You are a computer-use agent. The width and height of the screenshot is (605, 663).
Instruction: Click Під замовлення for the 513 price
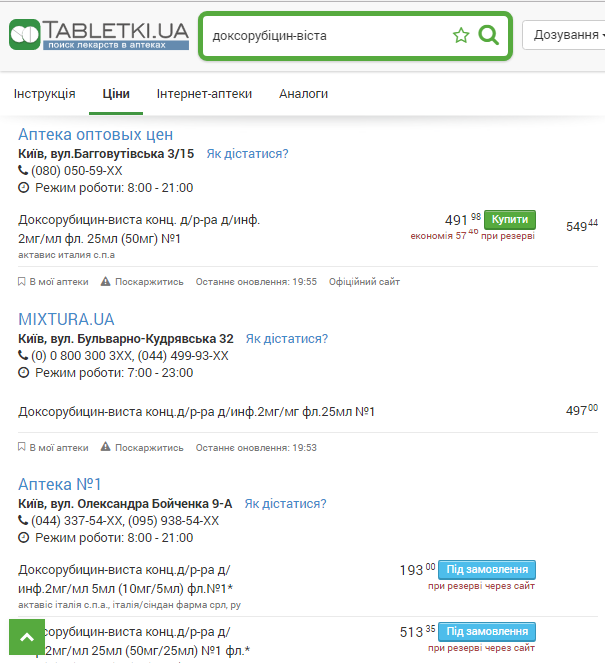click(x=486, y=631)
